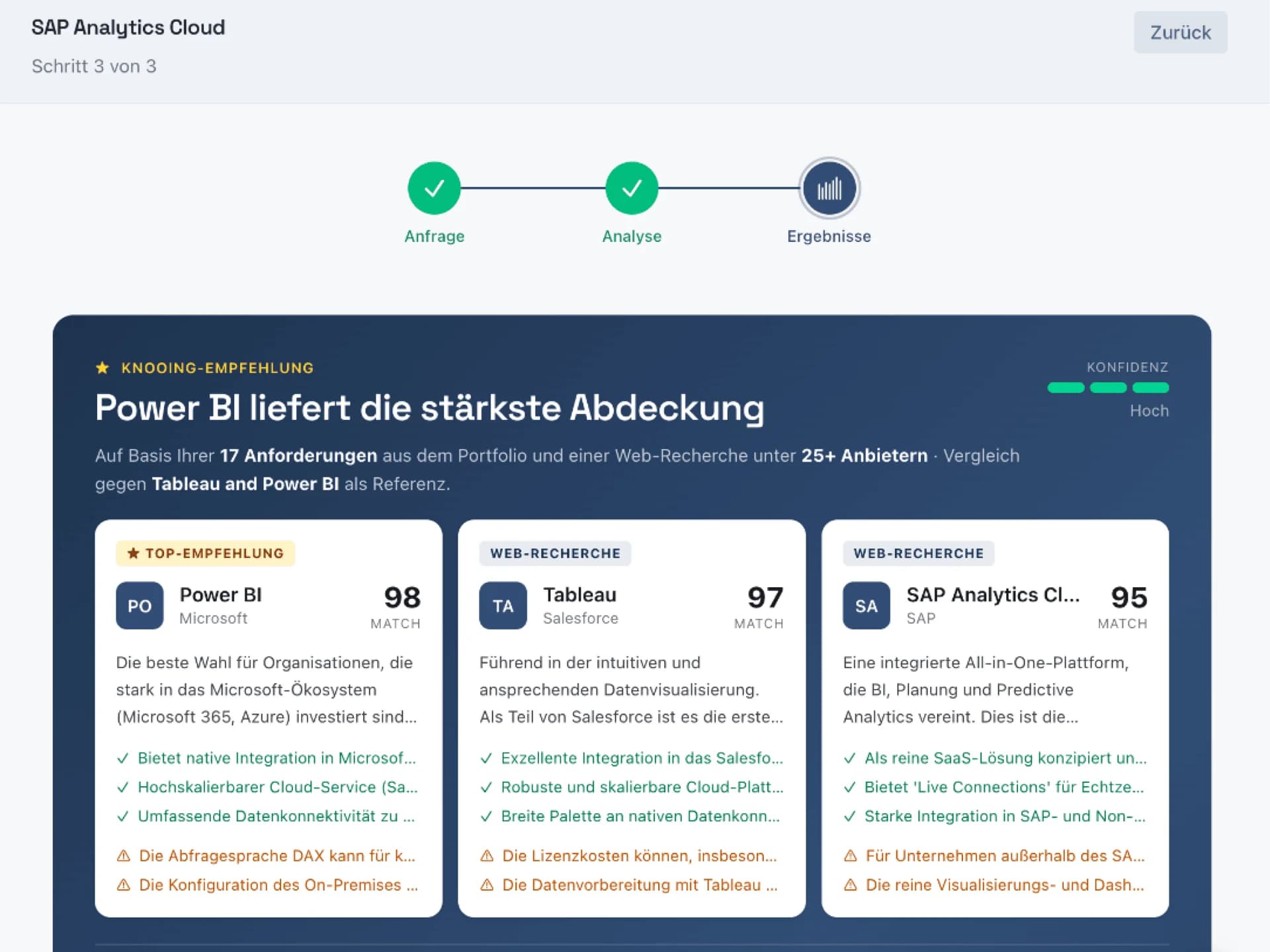
Task: Click the Tableau description paragraph
Action: point(631,690)
